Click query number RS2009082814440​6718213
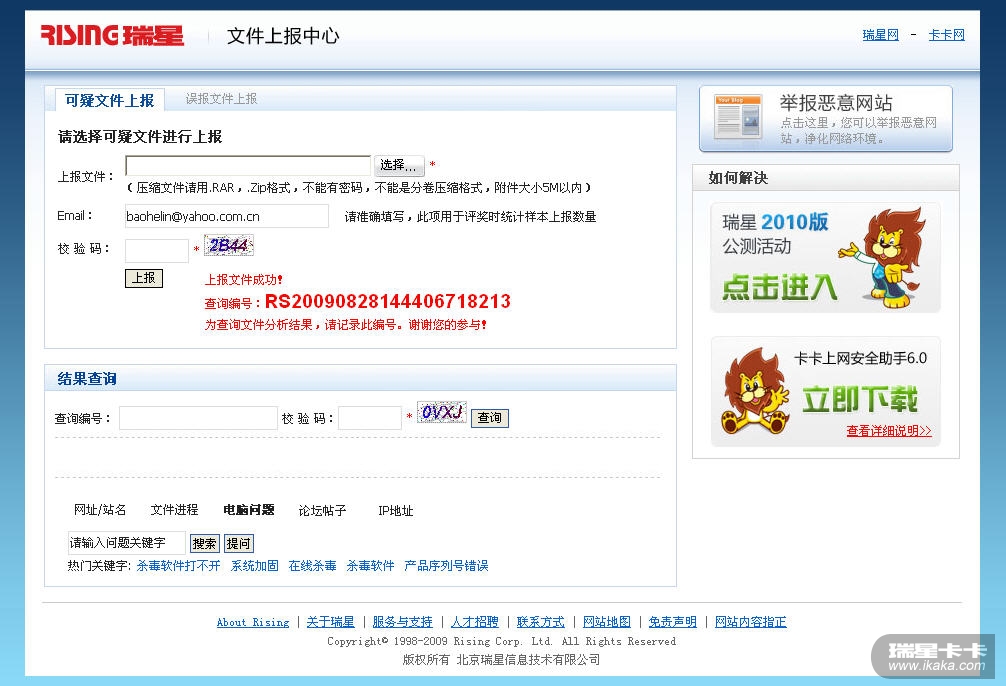The image size is (1006, 686). [388, 301]
